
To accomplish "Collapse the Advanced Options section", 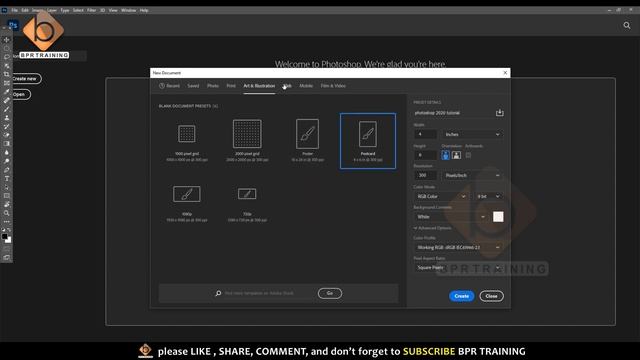I will pos(432,228).
